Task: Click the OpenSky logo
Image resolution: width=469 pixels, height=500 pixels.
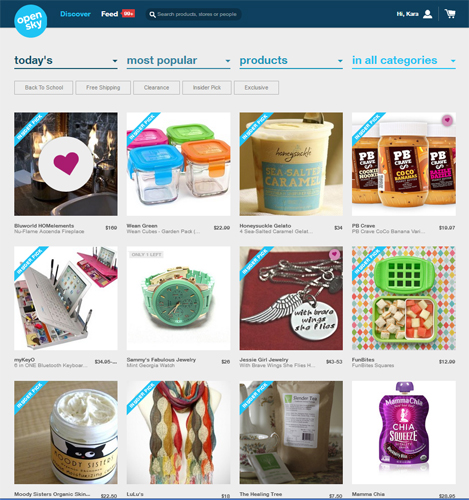Action: tap(31, 21)
